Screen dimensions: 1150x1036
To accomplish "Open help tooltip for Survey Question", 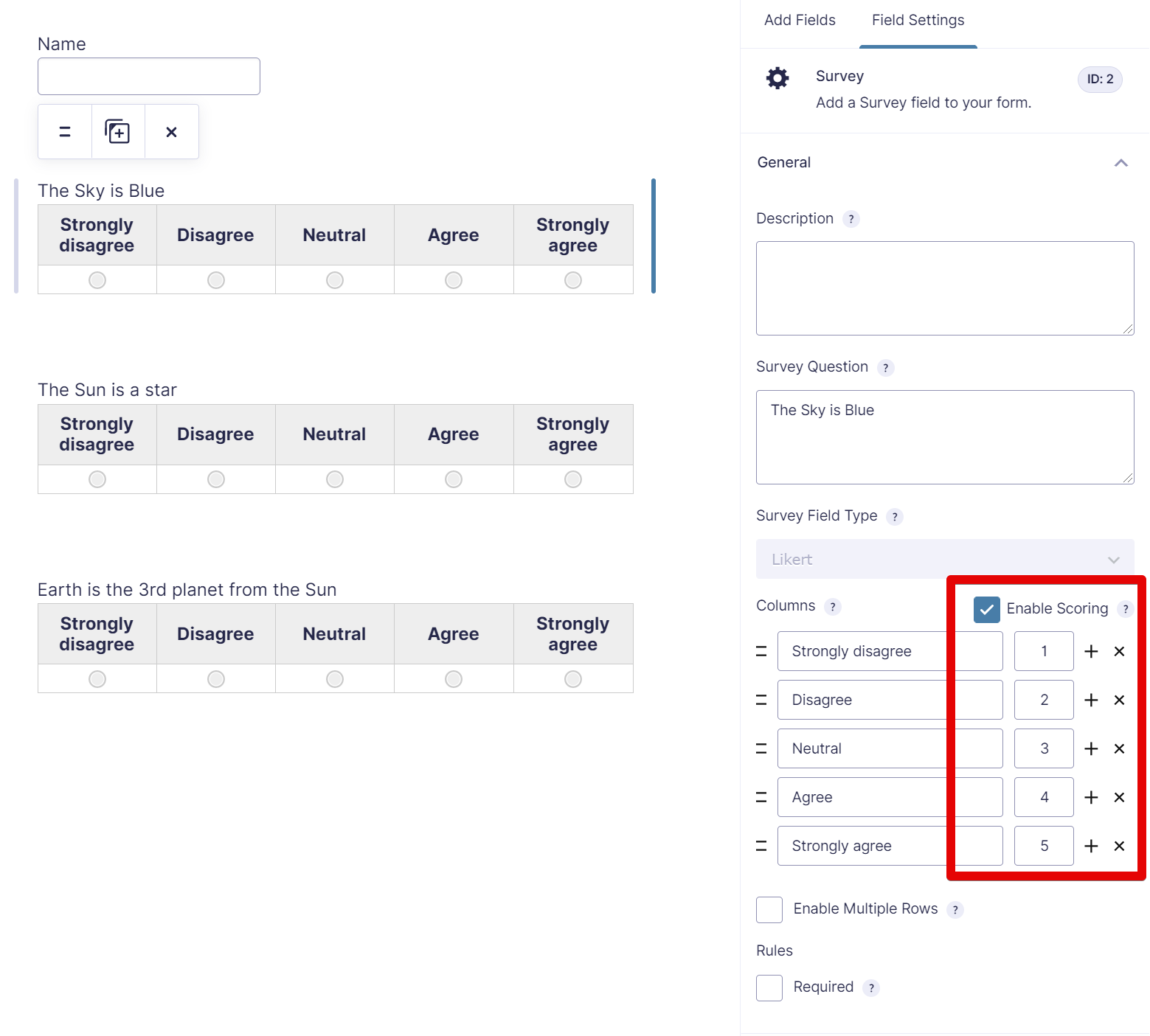I will coord(885,368).
